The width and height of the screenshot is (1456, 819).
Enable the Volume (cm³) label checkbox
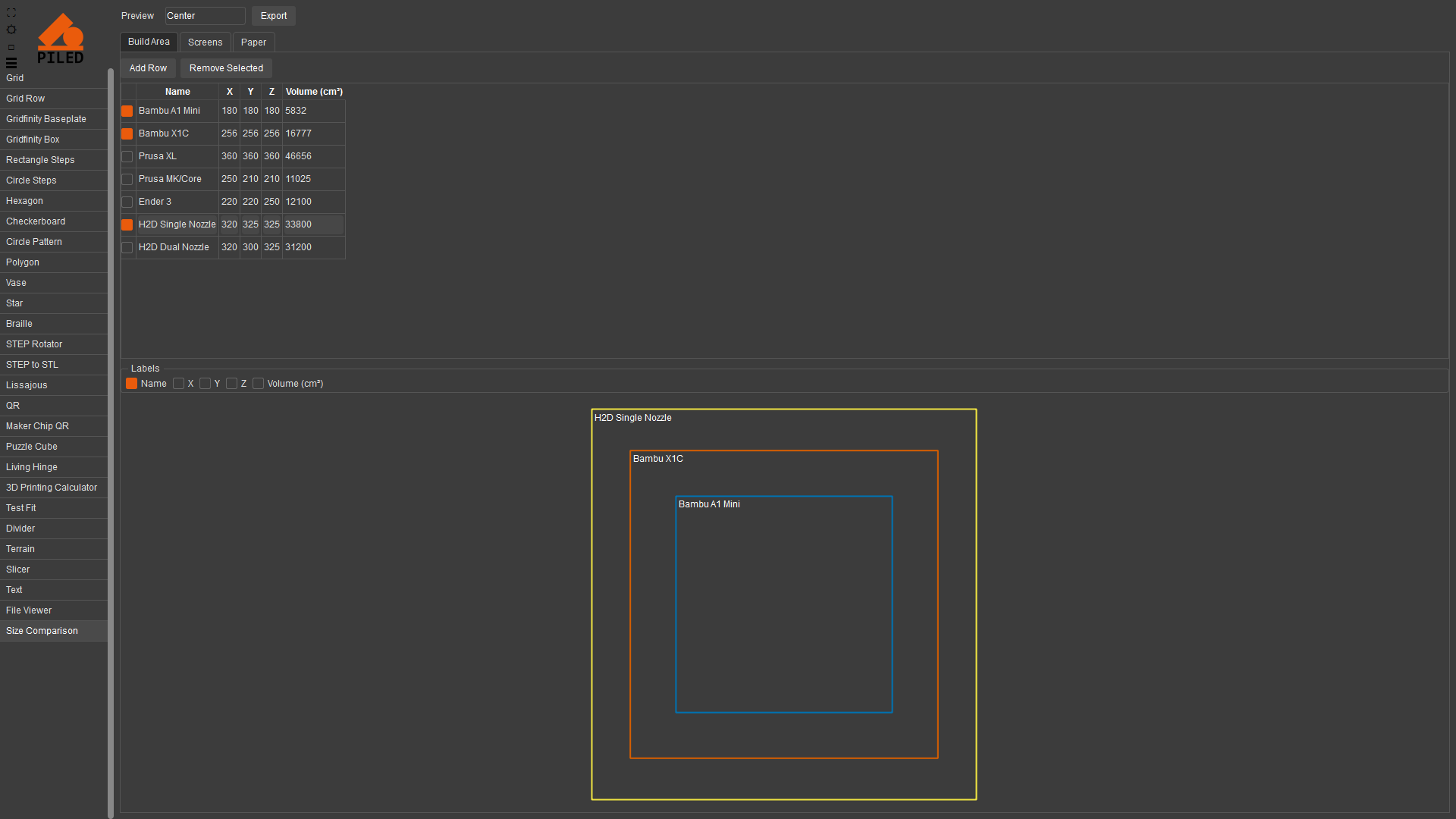click(x=259, y=384)
